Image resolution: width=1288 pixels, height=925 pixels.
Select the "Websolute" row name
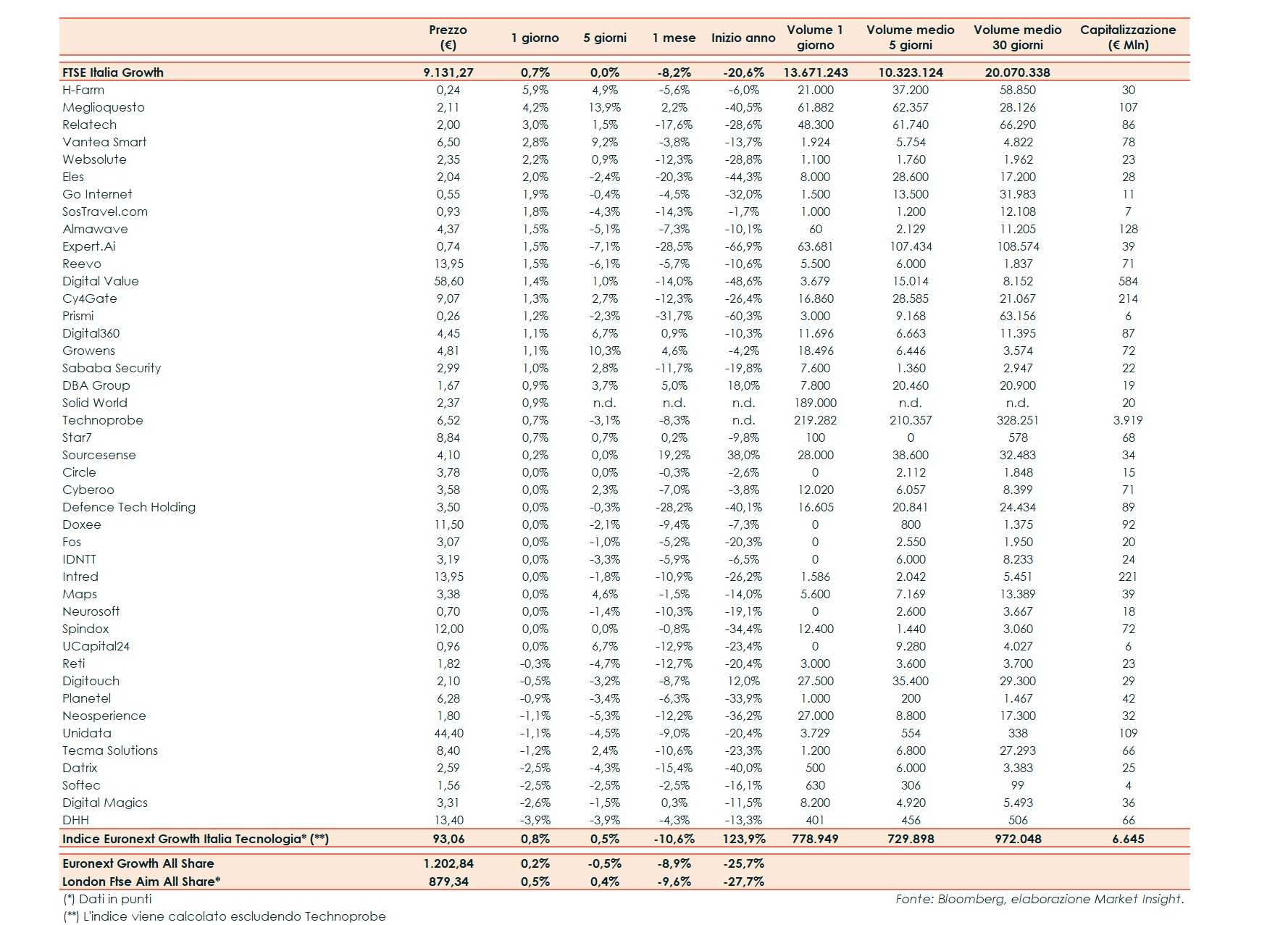click(94, 159)
